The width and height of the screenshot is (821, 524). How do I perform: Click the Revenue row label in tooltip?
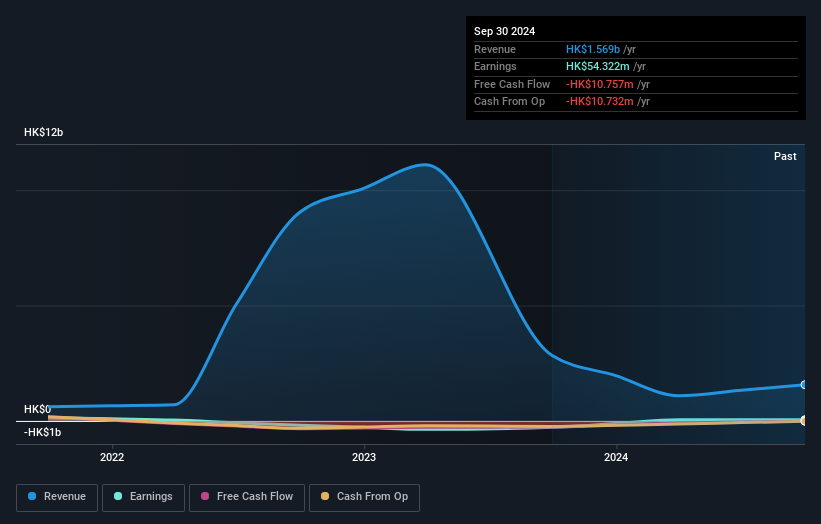[495, 49]
